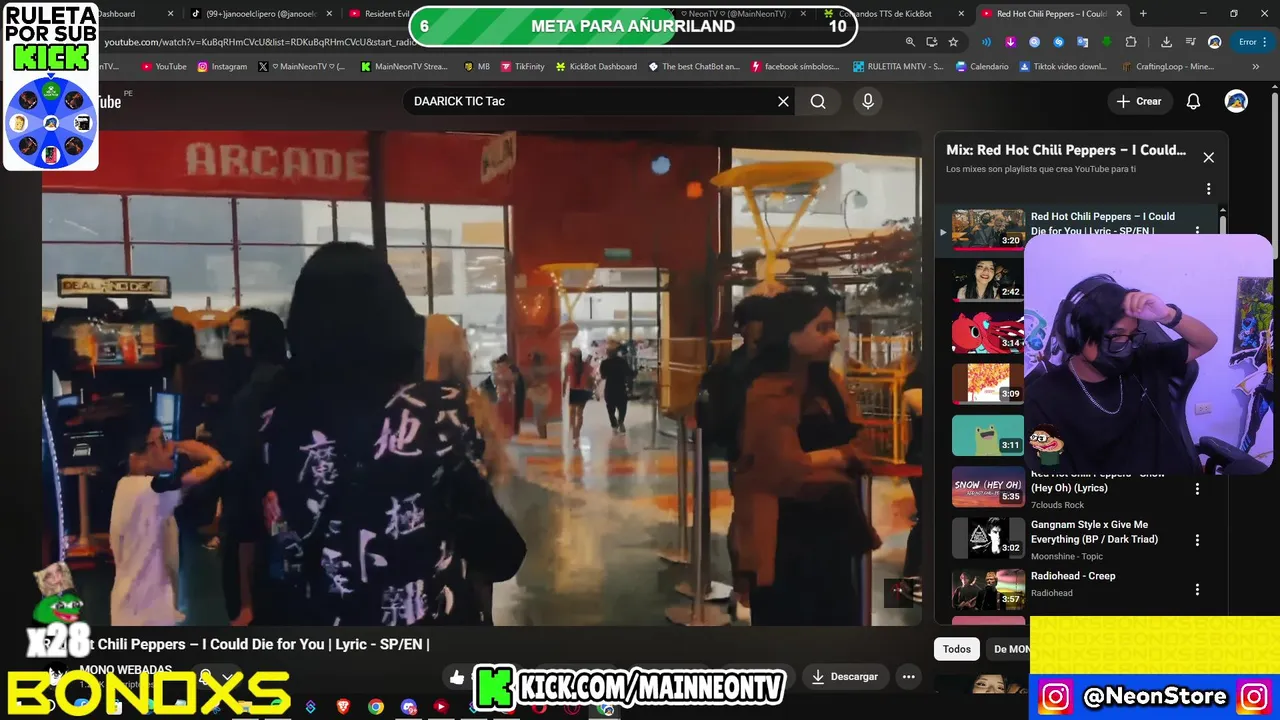This screenshot has height=720, width=1280.
Task: Click the YouTube search magnifier button
Action: (x=818, y=101)
